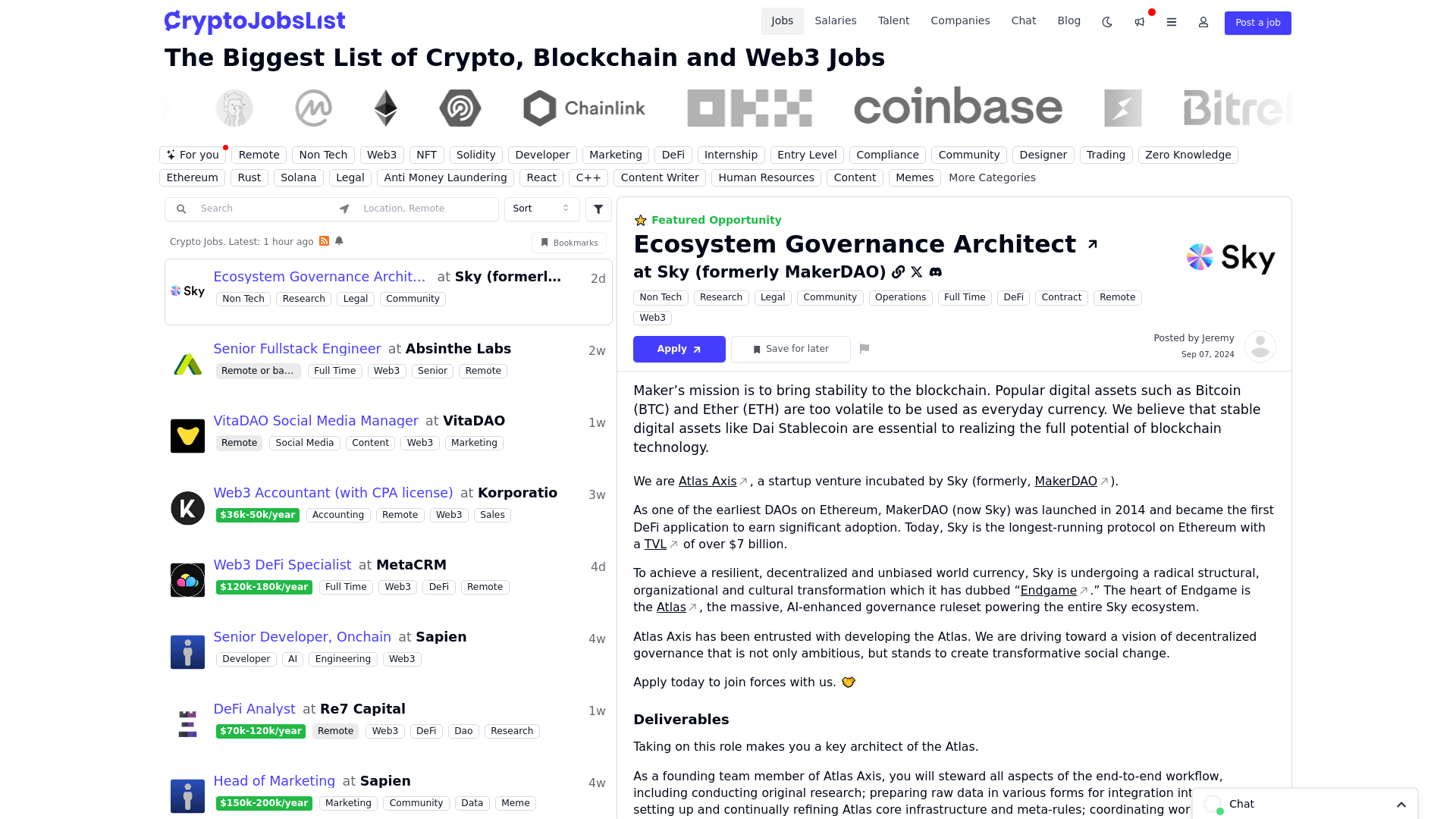This screenshot has height=819, width=1456.
Task: Click the user account icon
Action: (1203, 22)
